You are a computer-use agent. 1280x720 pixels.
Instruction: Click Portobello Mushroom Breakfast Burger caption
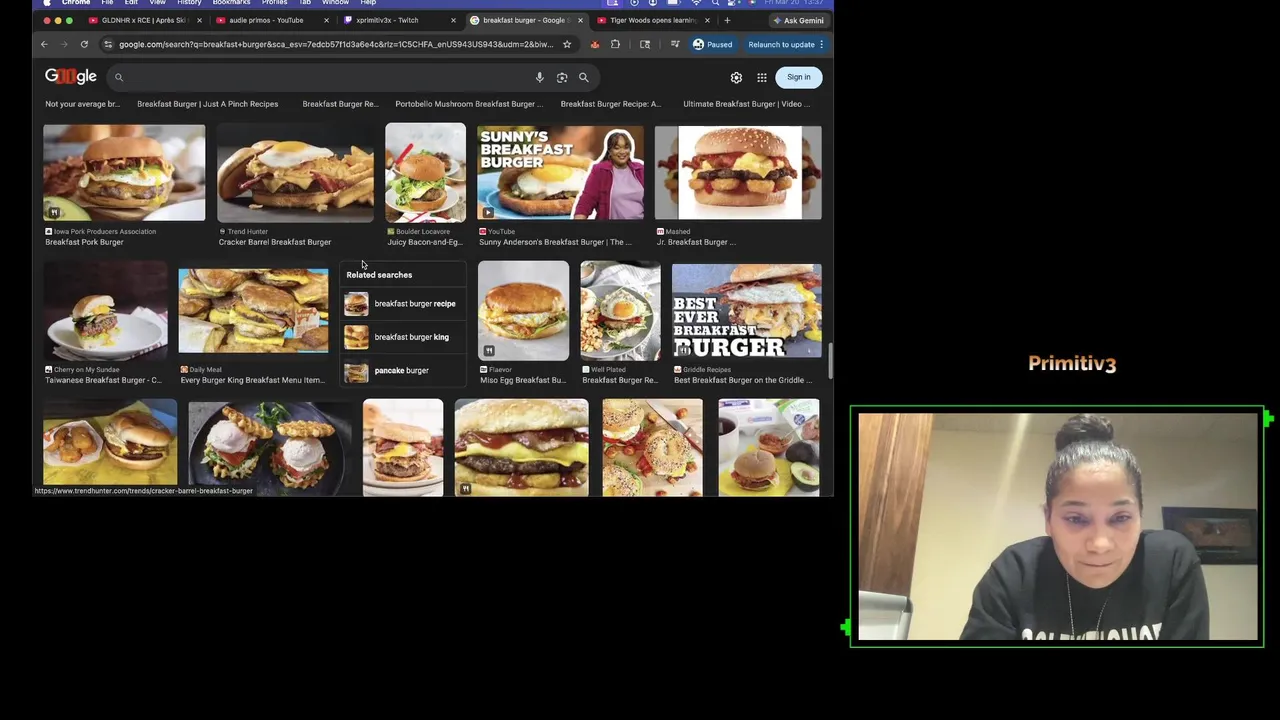pyautogui.click(x=469, y=104)
